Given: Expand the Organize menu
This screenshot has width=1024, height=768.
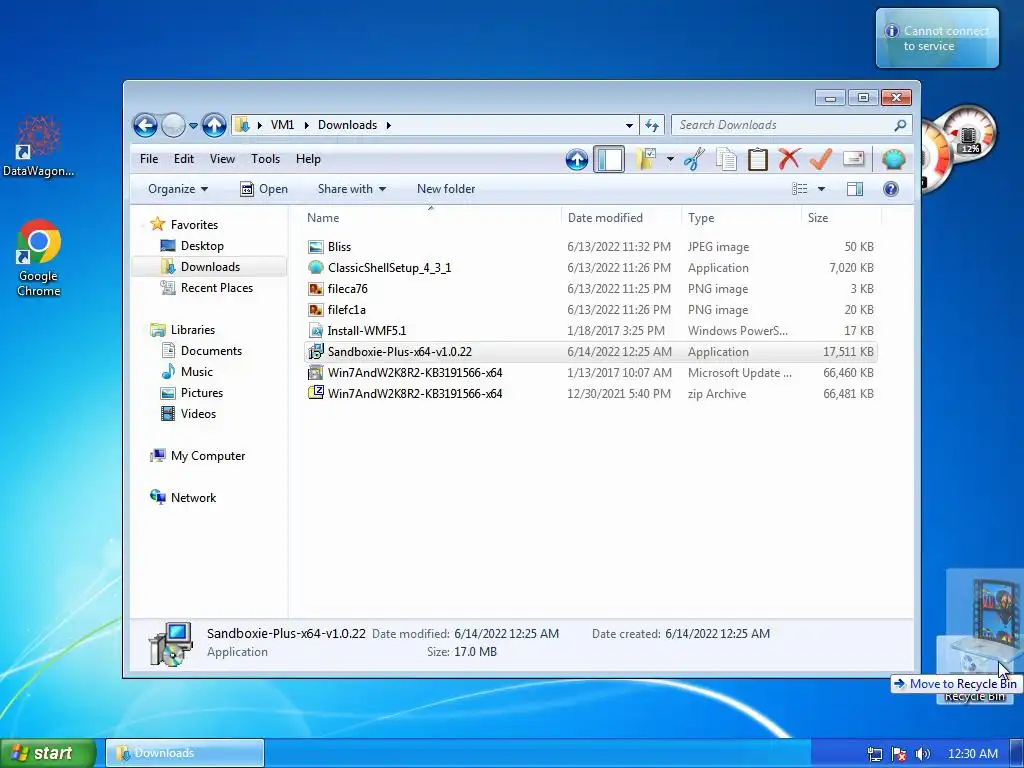Looking at the screenshot, I should [x=178, y=189].
